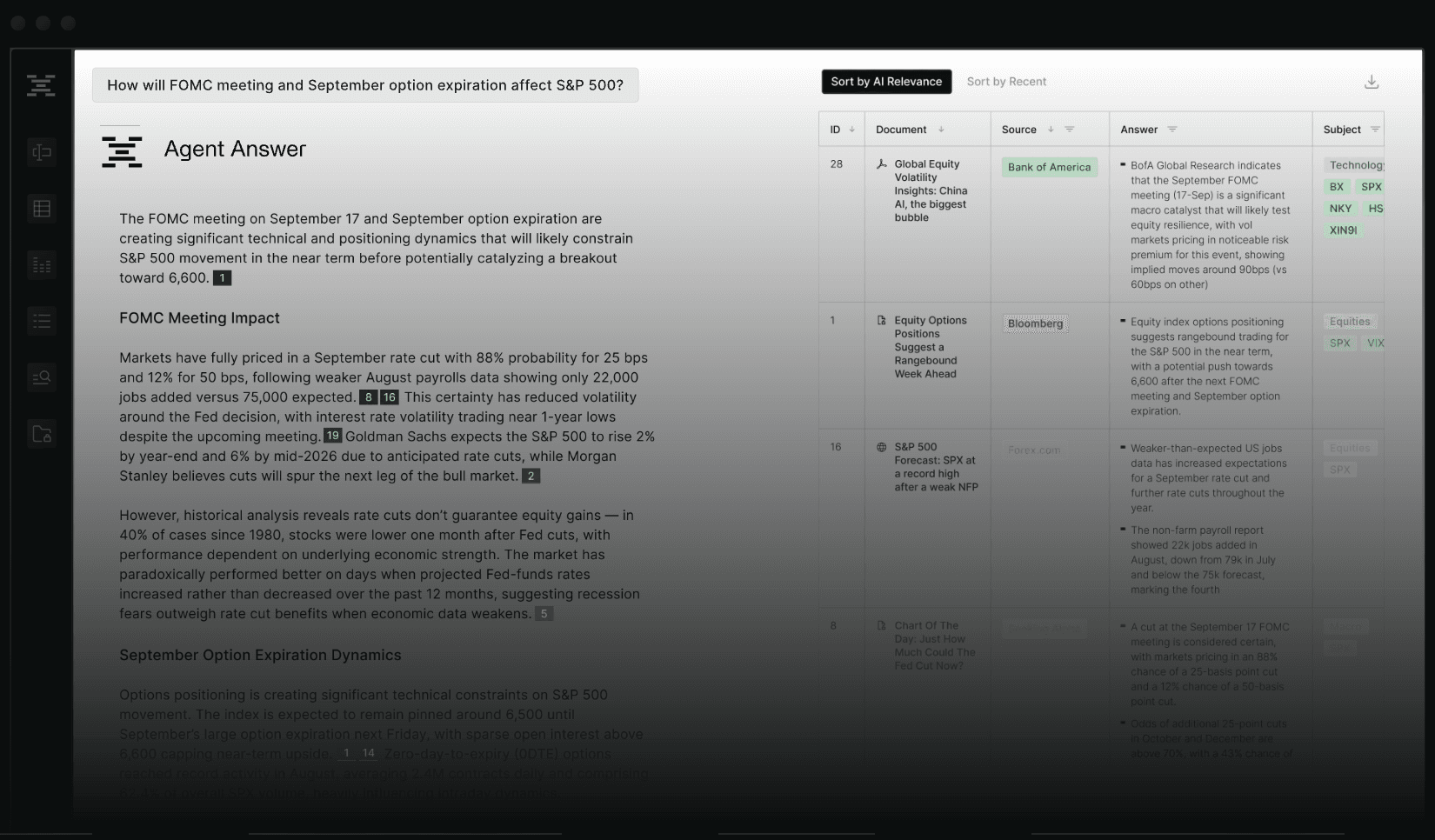Image resolution: width=1435 pixels, height=840 pixels.
Task: Open the Source column filter
Action: [1070, 130]
